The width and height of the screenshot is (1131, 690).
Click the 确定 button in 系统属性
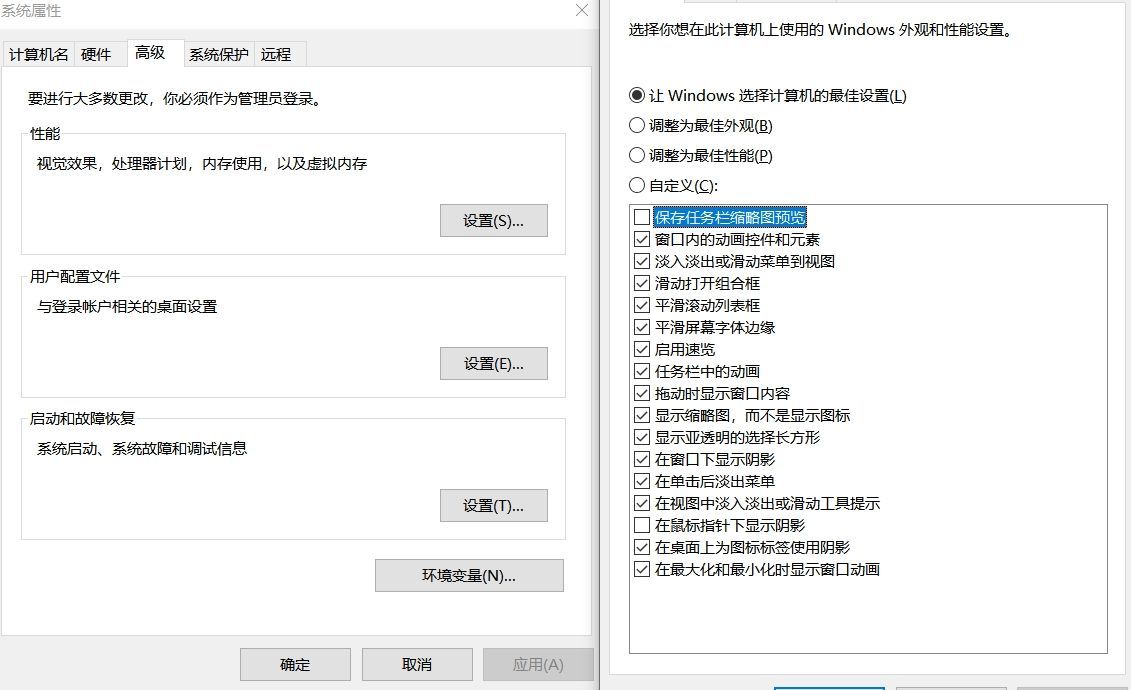click(x=295, y=664)
